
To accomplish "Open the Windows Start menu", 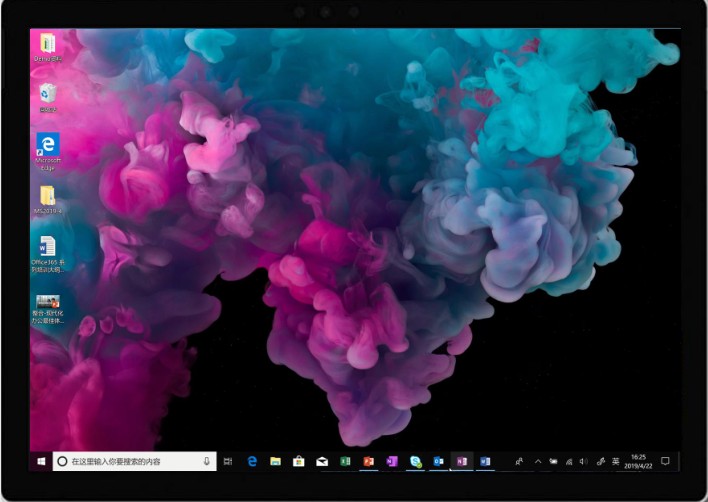I will click(41, 461).
